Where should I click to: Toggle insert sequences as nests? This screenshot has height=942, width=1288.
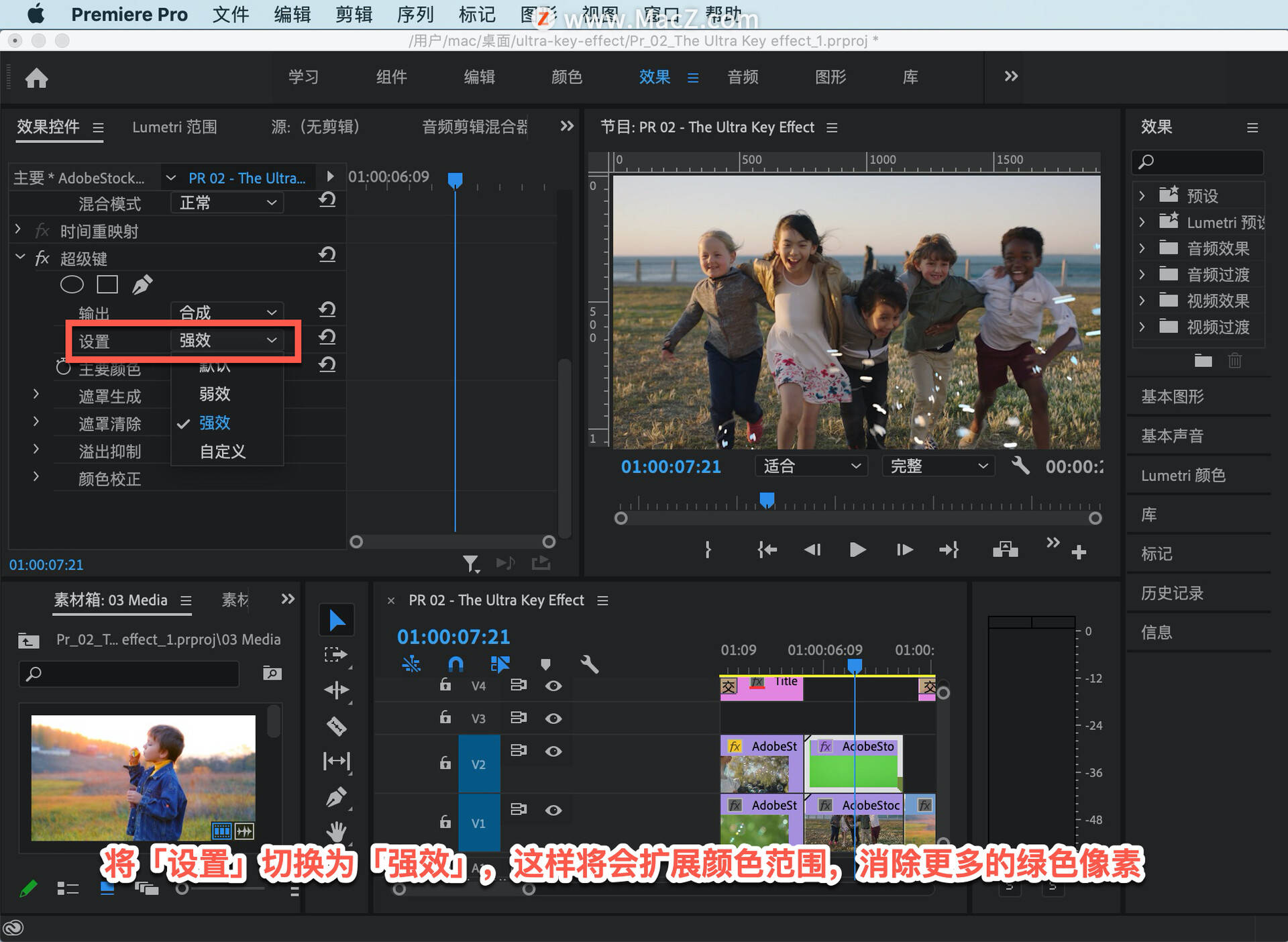pyautogui.click(x=411, y=664)
